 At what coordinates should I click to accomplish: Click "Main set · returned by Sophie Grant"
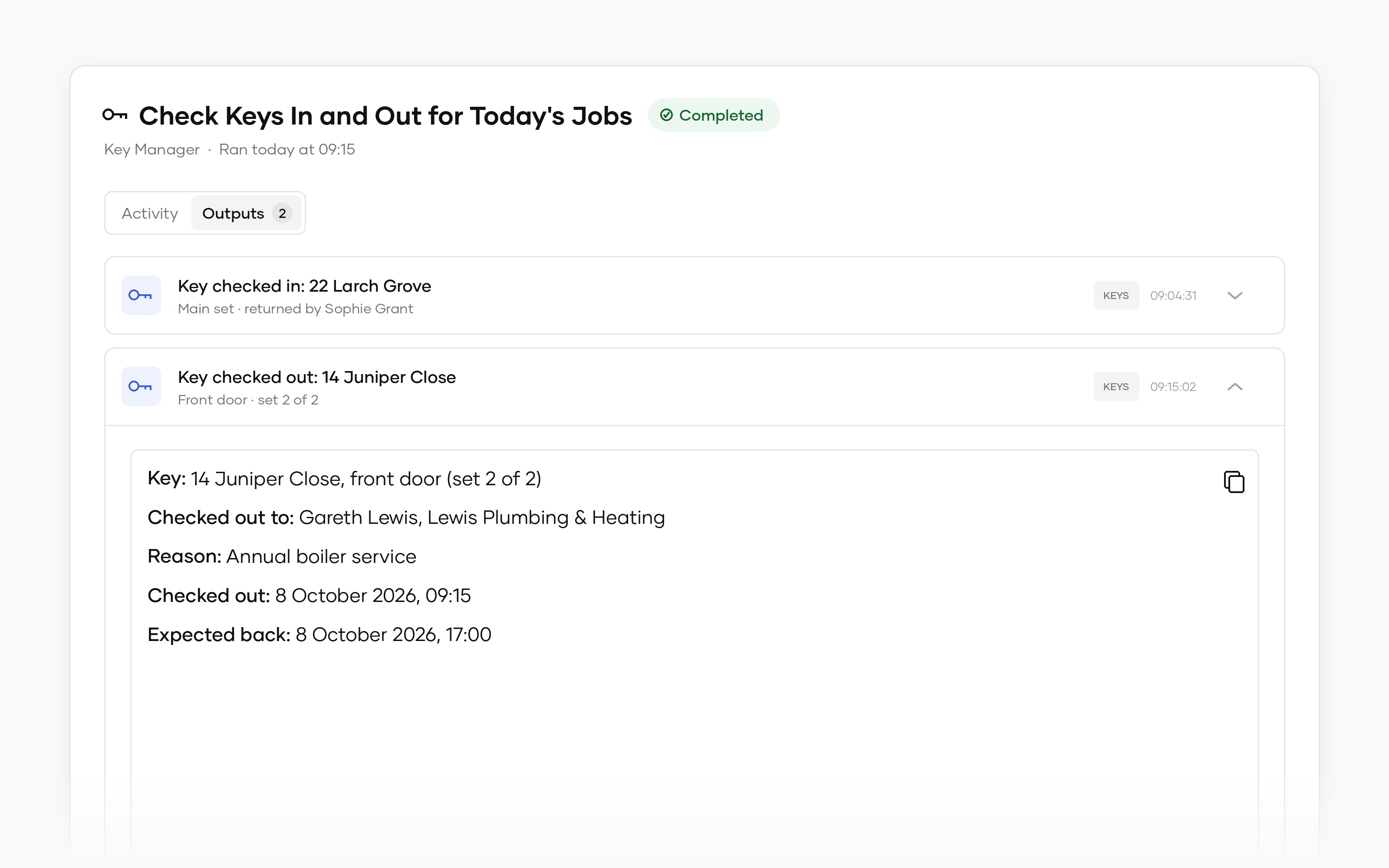tap(296, 309)
